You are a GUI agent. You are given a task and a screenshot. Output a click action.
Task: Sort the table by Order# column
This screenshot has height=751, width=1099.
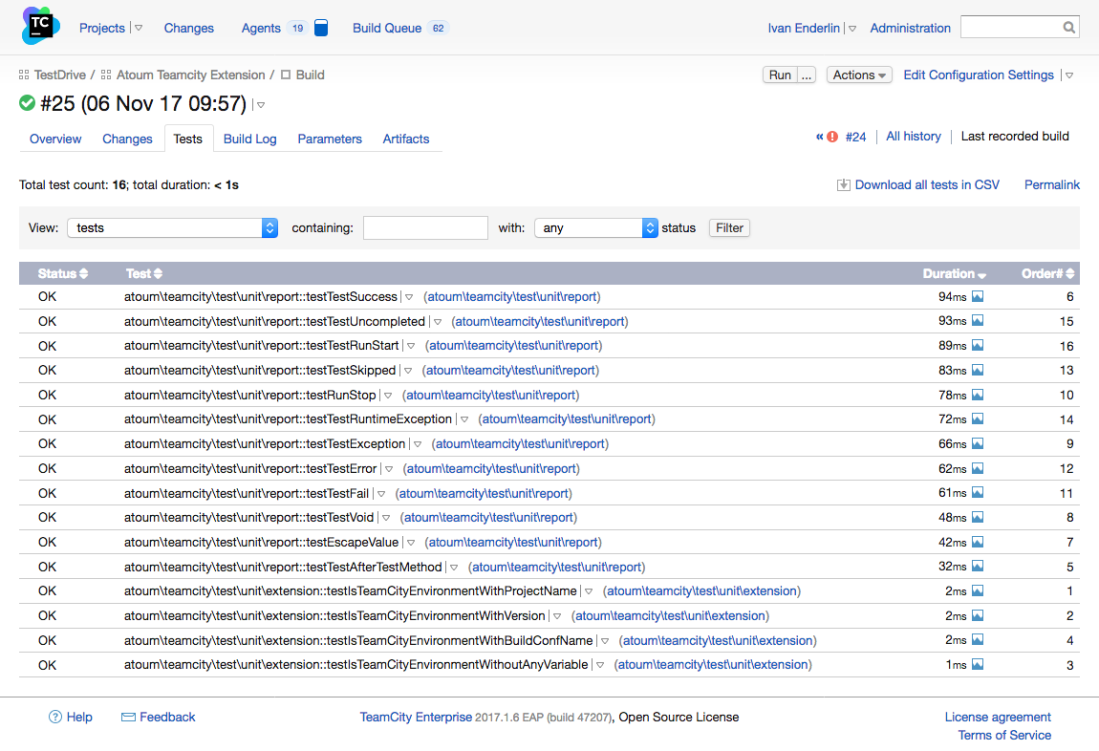pos(1047,273)
